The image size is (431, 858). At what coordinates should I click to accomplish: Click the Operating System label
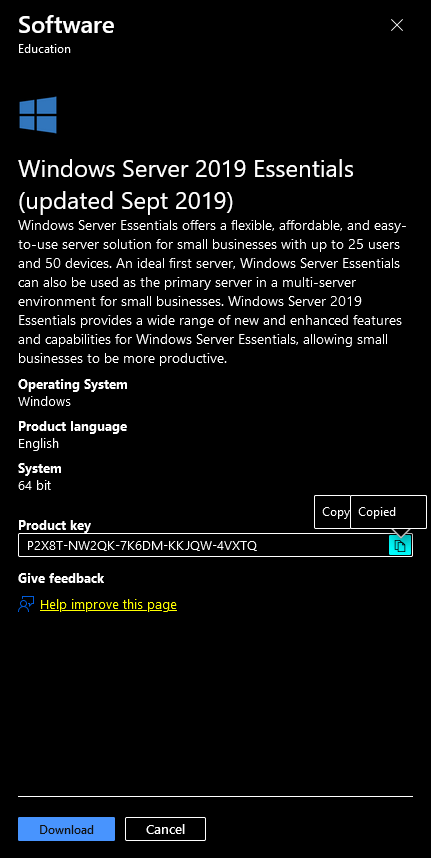click(73, 384)
